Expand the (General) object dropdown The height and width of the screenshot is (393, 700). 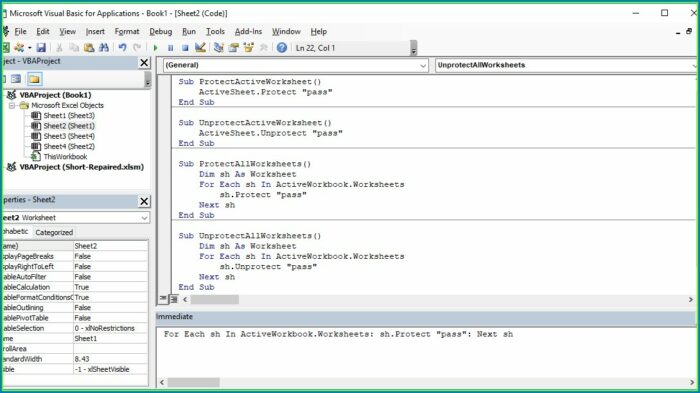[x=423, y=65]
